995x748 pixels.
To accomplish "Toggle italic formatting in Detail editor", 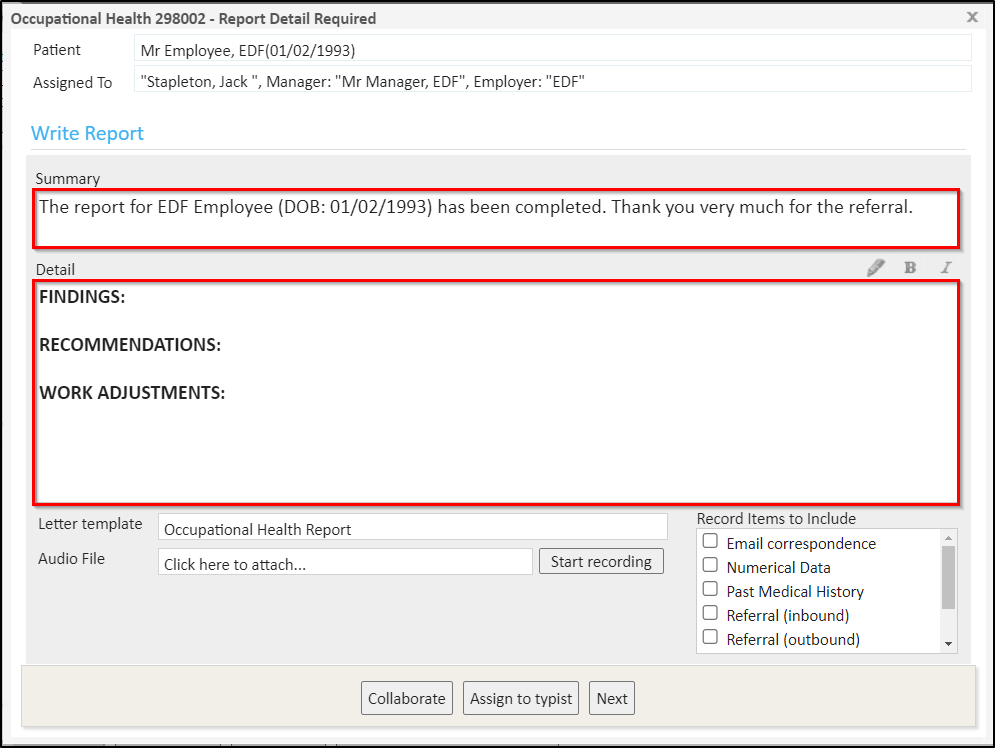I will [944, 268].
